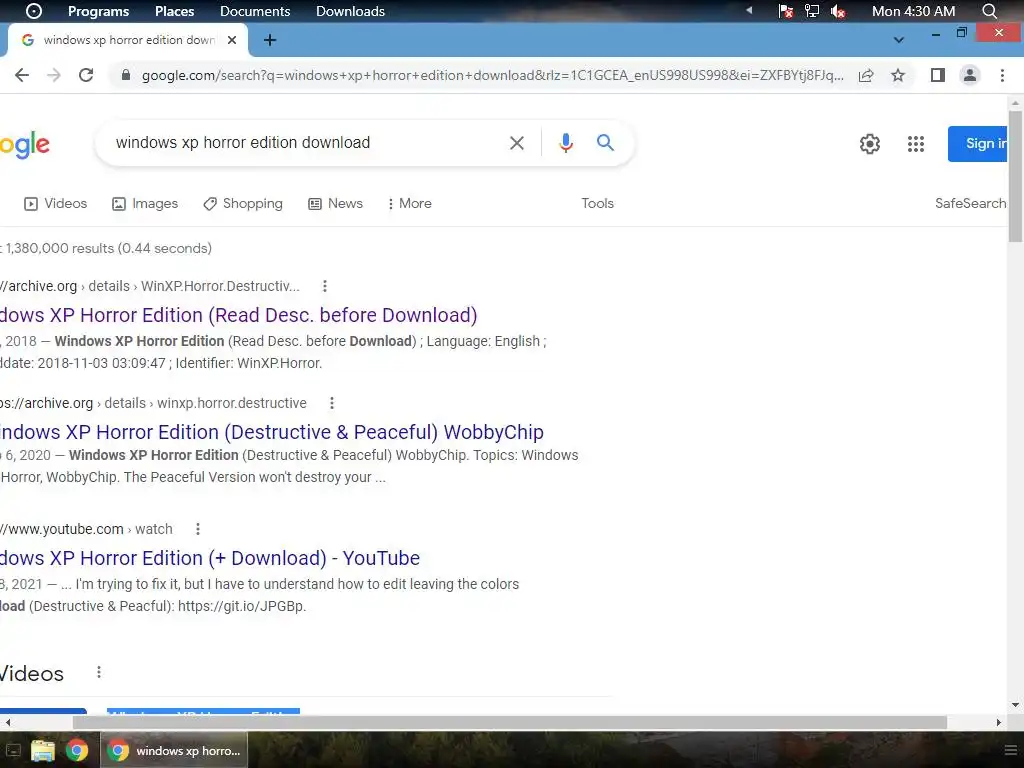Open the Read Desc. before Download result
This screenshot has height=768, width=1024.
click(238, 315)
